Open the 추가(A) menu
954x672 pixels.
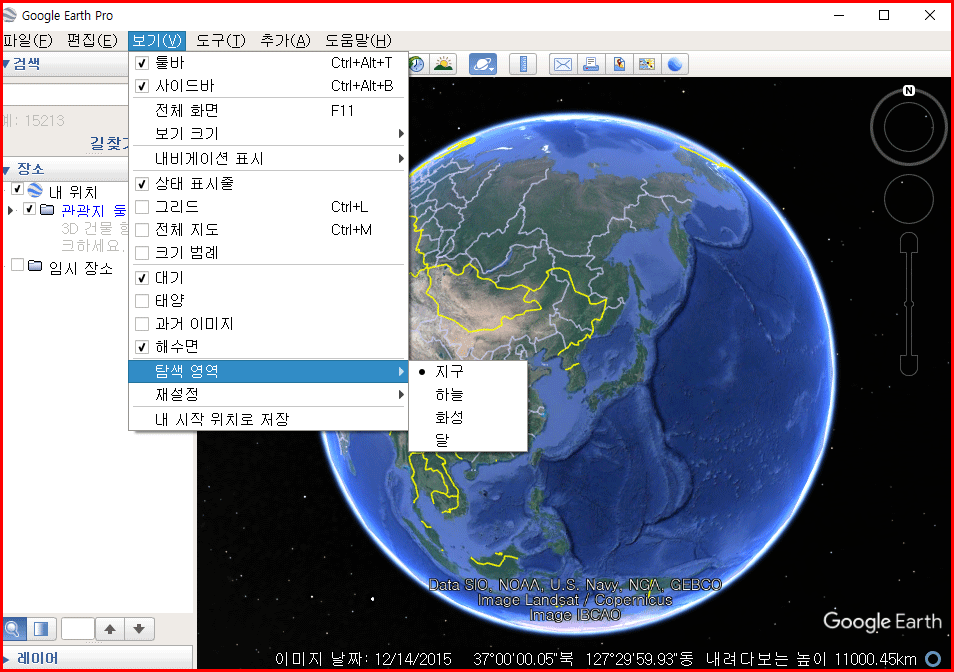[285, 41]
